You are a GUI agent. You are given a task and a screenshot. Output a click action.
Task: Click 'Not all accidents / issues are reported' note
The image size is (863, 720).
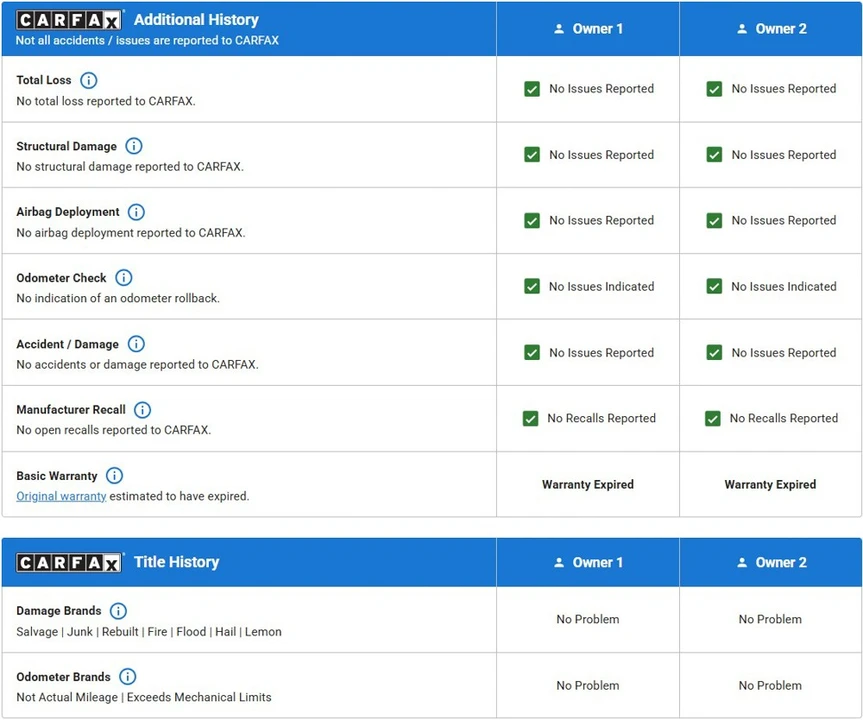pos(147,41)
